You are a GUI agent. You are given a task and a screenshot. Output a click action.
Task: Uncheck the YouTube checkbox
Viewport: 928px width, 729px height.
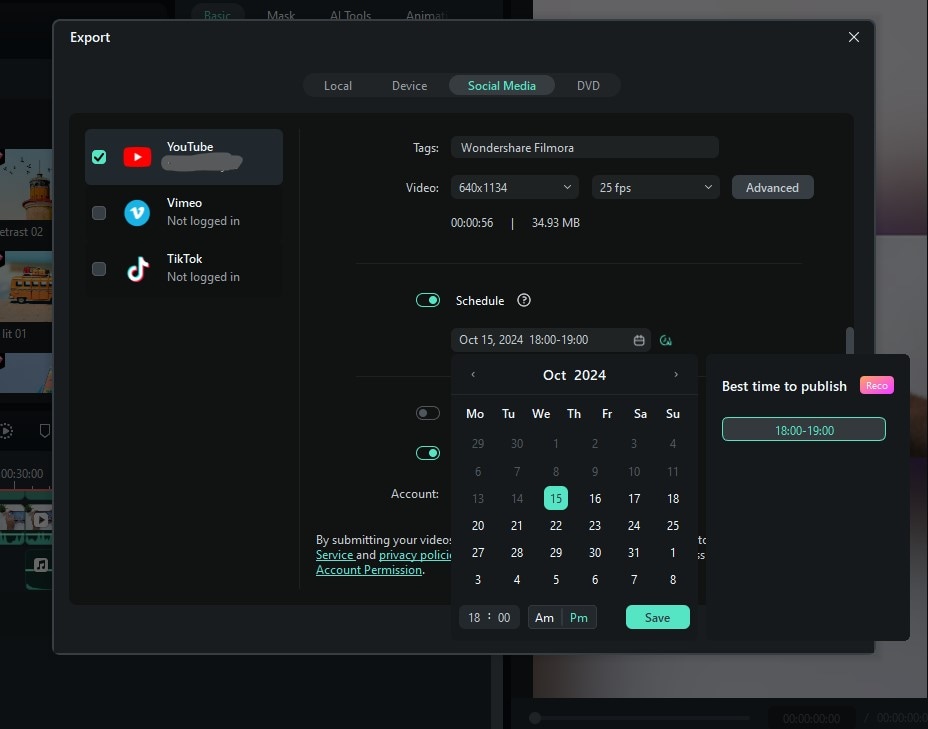[99, 157]
